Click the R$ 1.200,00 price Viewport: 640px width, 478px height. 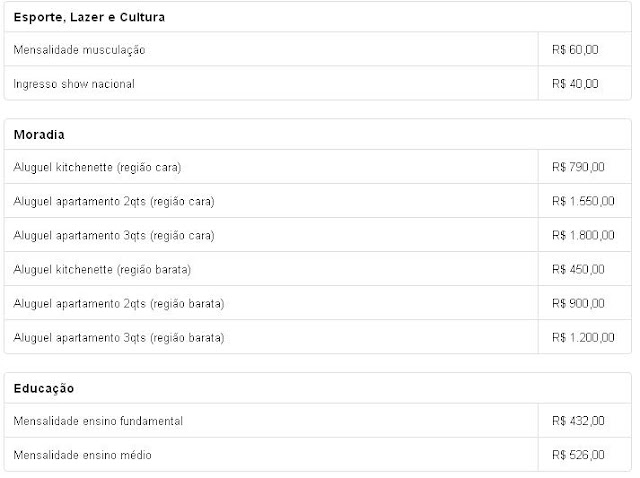click(x=583, y=338)
